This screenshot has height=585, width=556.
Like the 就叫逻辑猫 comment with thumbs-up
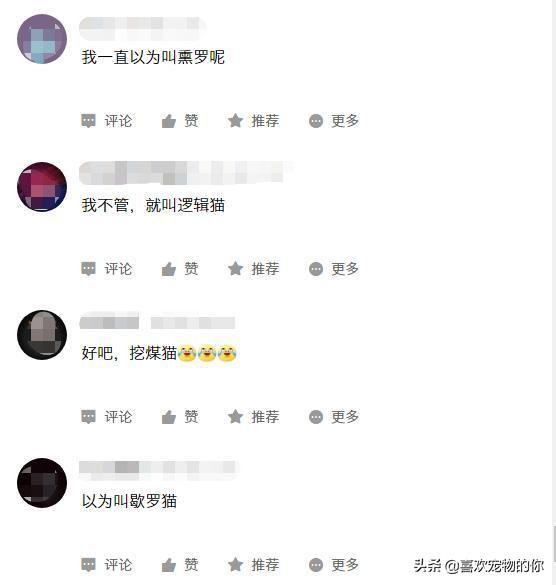pos(169,269)
